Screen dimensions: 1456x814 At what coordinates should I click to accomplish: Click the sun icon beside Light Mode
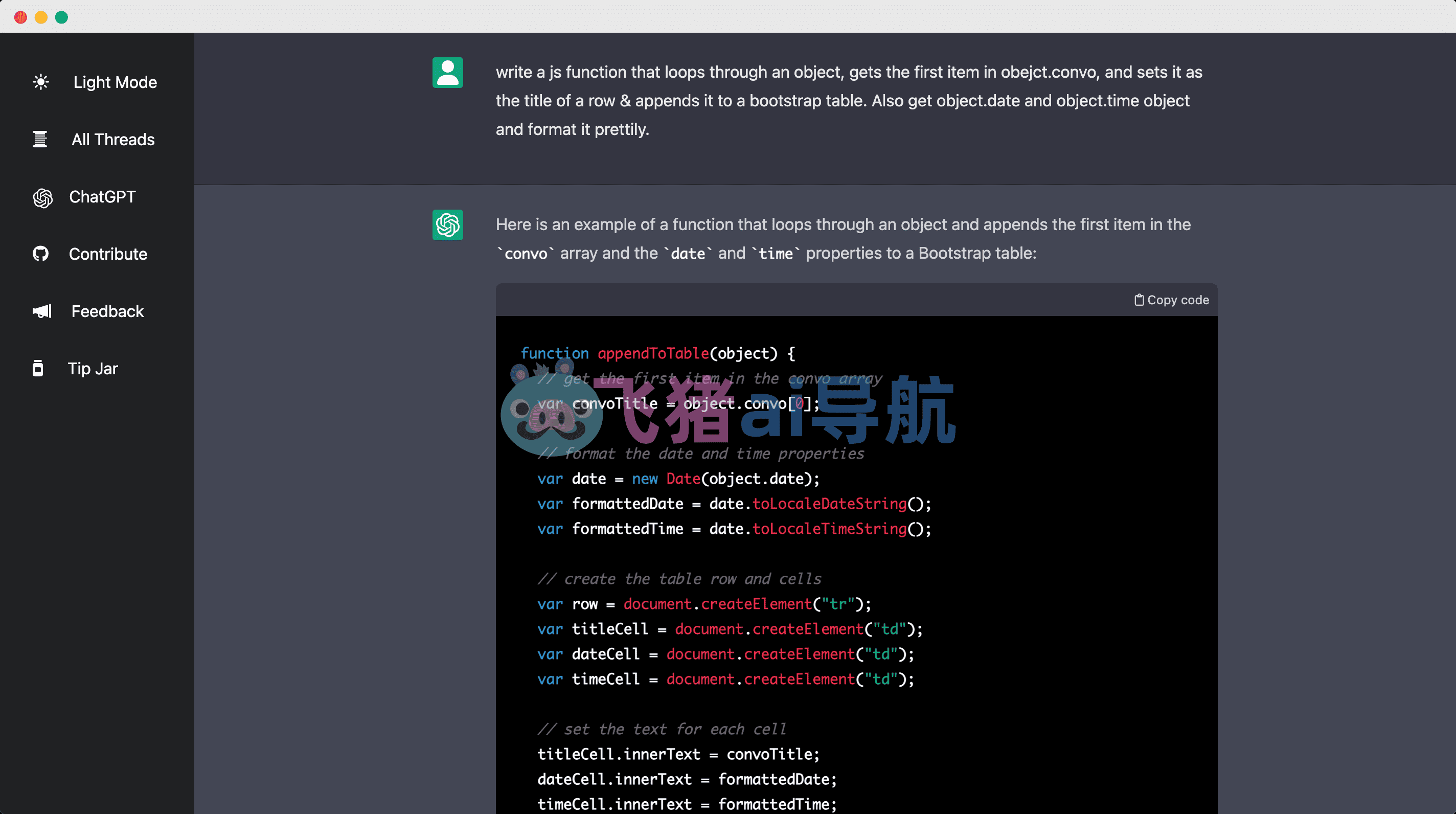pos(41,82)
